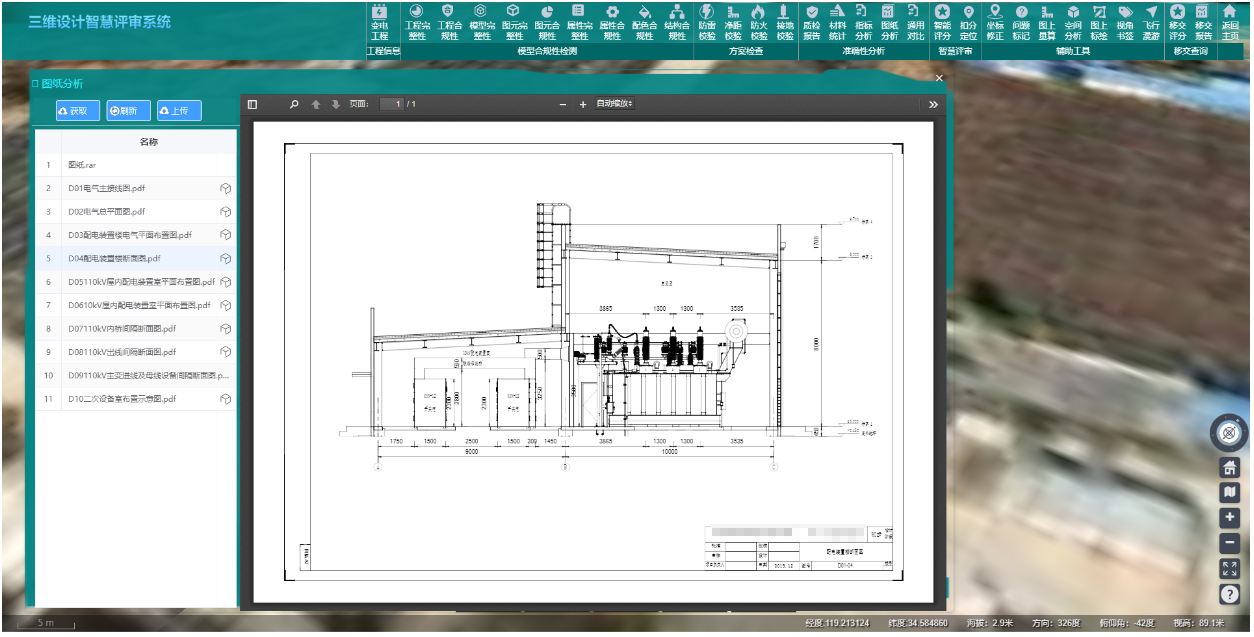The width and height of the screenshot is (1254, 637).
Task: Open the 防雷校验 lightning check tool
Action: tap(706, 22)
